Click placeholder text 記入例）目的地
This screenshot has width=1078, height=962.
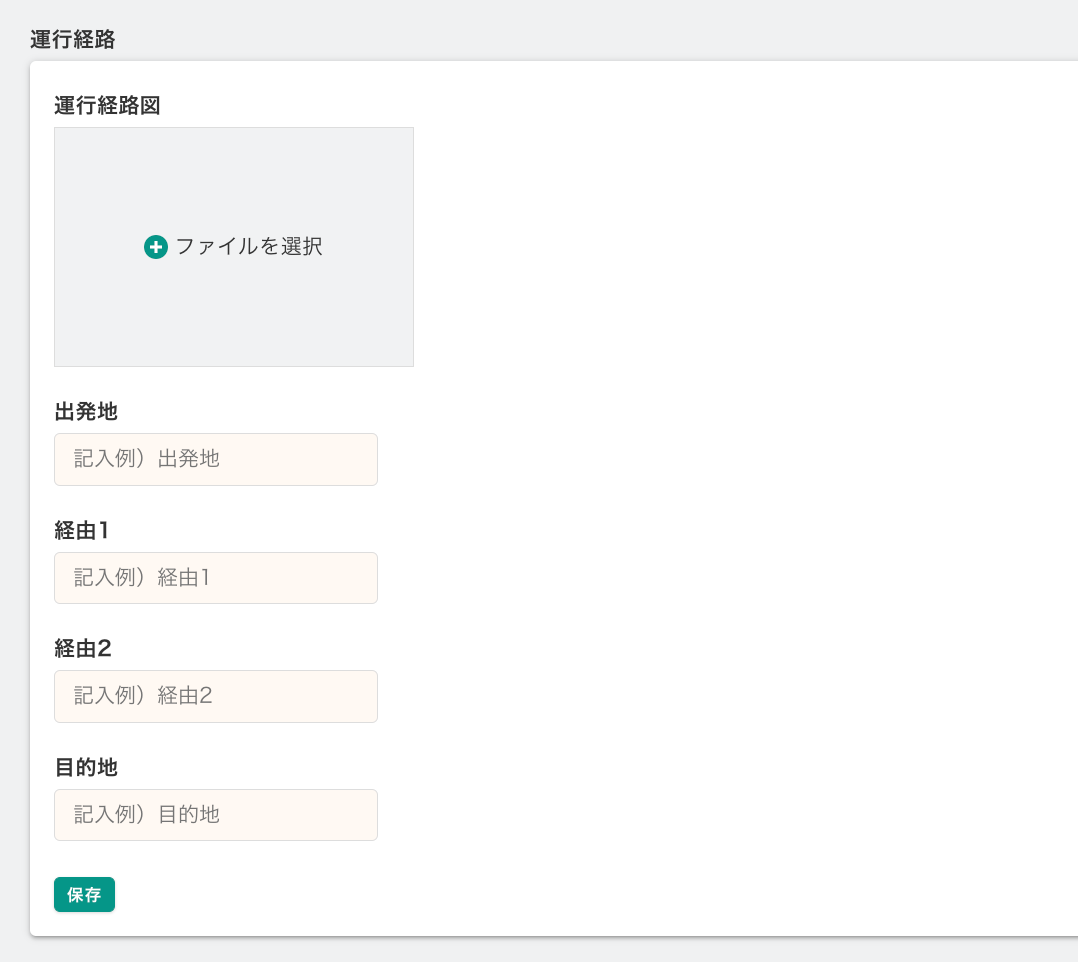pyautogui.click(x=147, y=815)
